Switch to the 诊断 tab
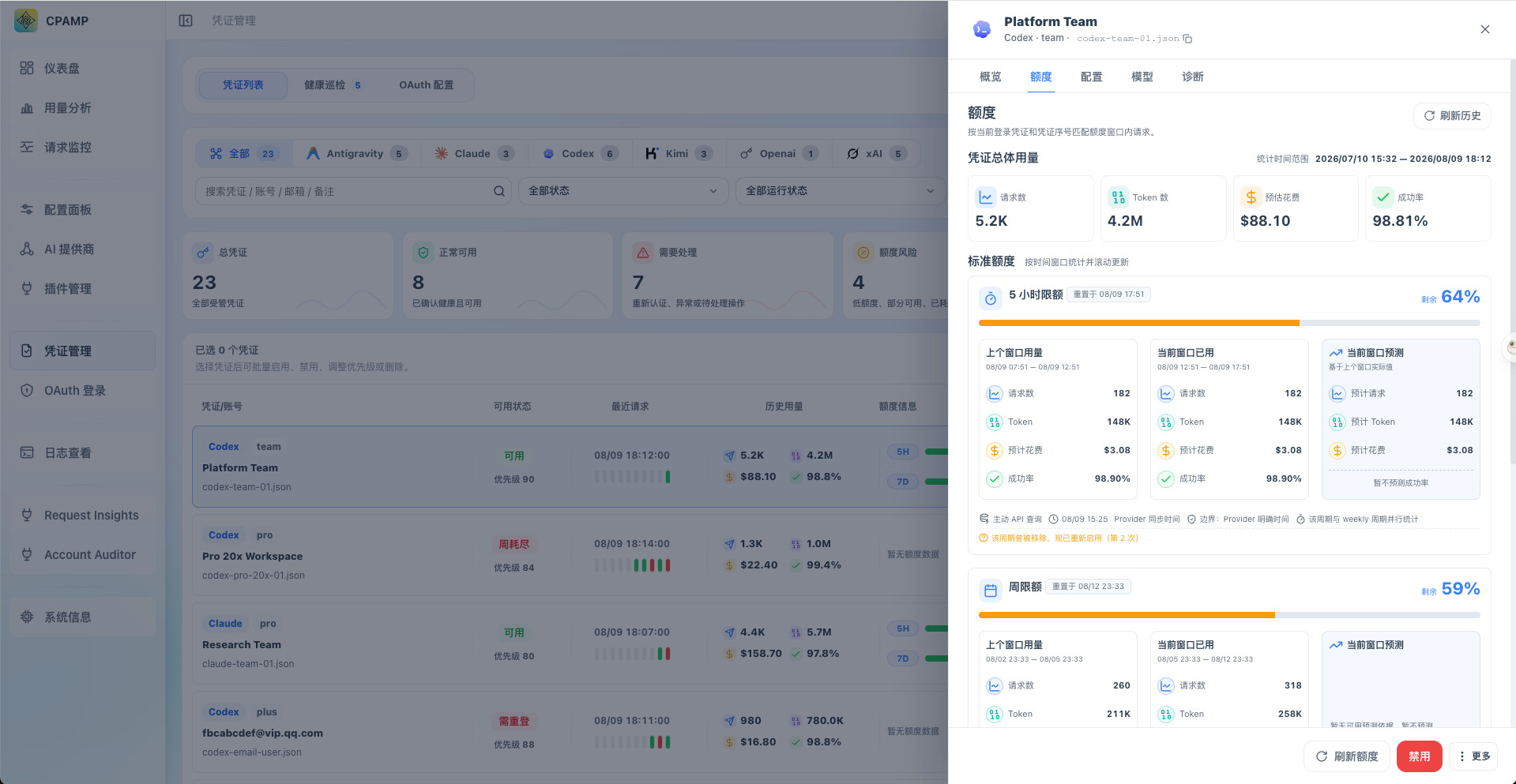Image resolution: width=1516 pixels, height=784 pixels. coord(1193,77)
